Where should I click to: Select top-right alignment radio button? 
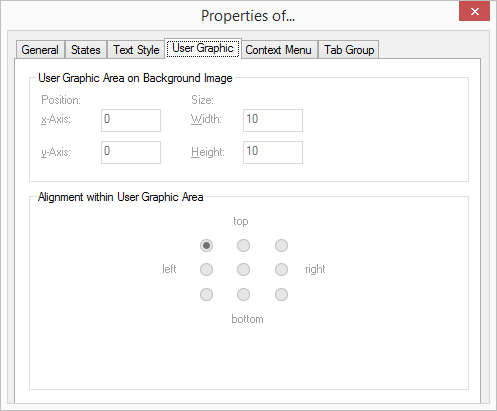[281, 246]
